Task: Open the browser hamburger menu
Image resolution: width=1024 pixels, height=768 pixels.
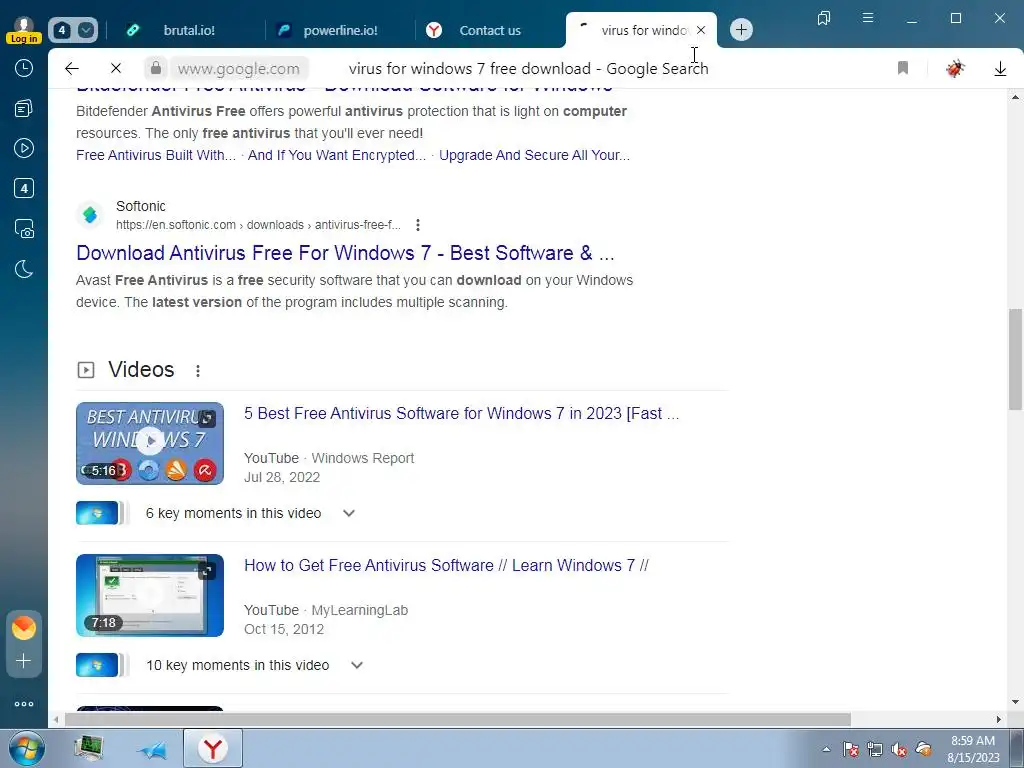Action: click(868, 18)
